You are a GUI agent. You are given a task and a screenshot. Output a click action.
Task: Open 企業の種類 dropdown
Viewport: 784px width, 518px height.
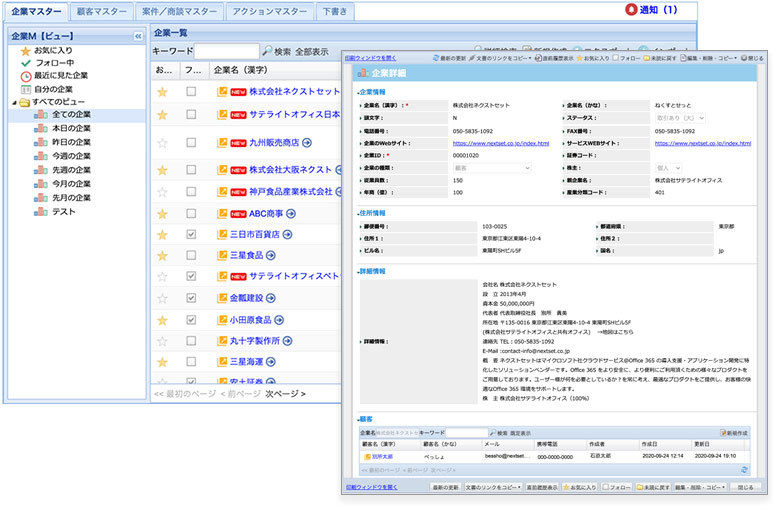click(x=492, y=168)
